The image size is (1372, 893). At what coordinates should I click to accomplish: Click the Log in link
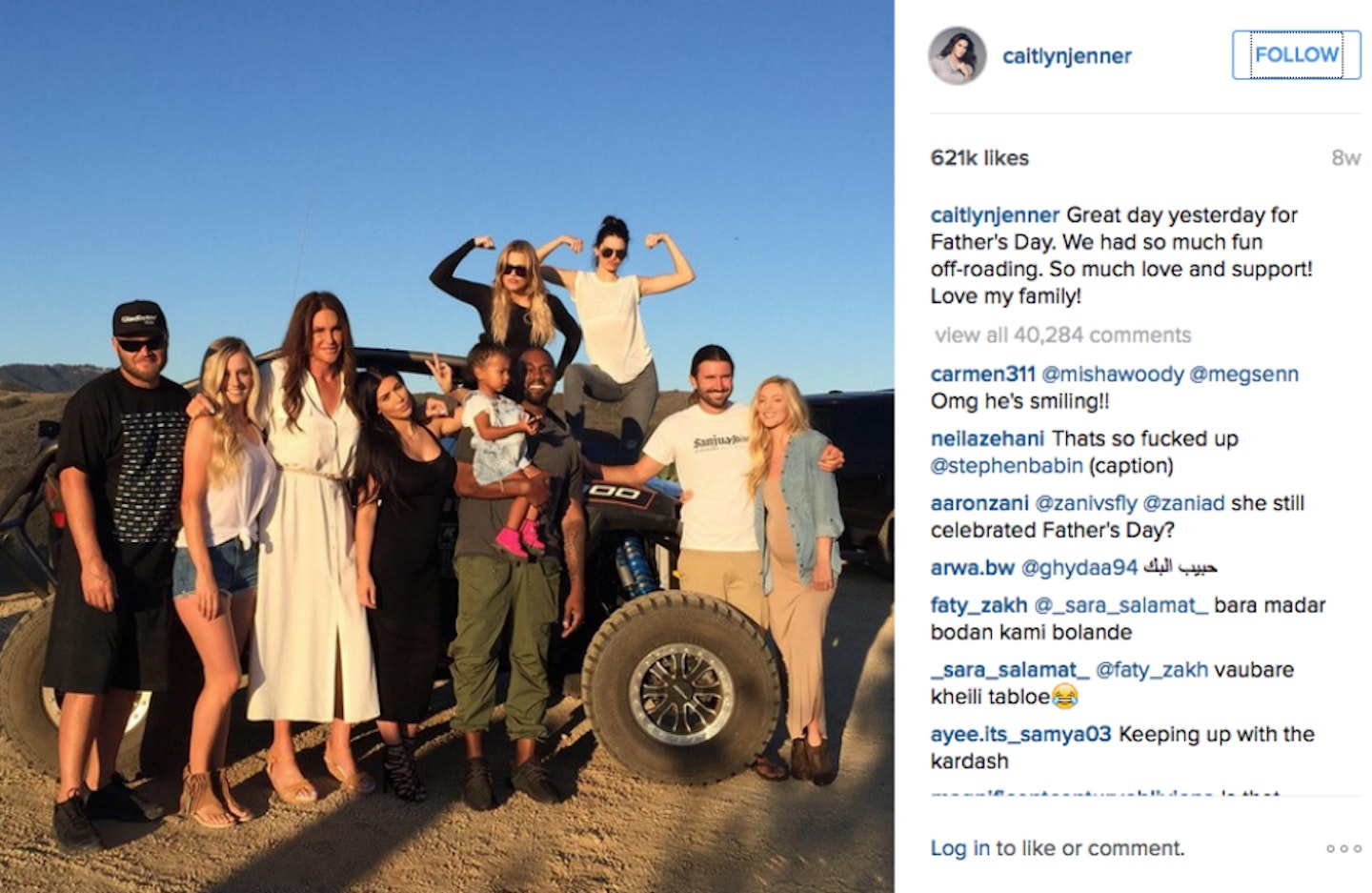click(959, 848)
